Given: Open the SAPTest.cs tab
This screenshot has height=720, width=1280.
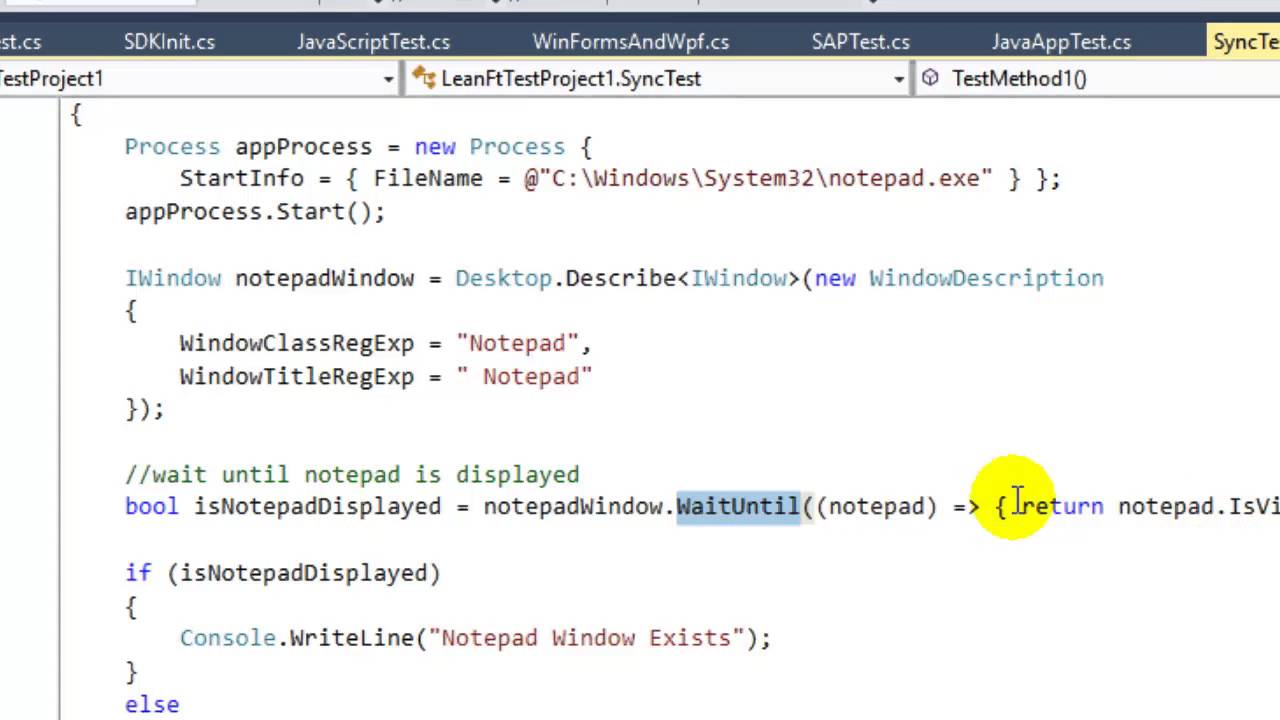Looking at the screenshot, I should (x=860, y=42).
